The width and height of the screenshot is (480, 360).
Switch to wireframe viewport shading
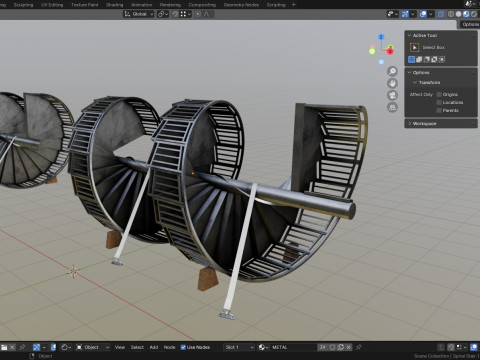click(451, 14)
